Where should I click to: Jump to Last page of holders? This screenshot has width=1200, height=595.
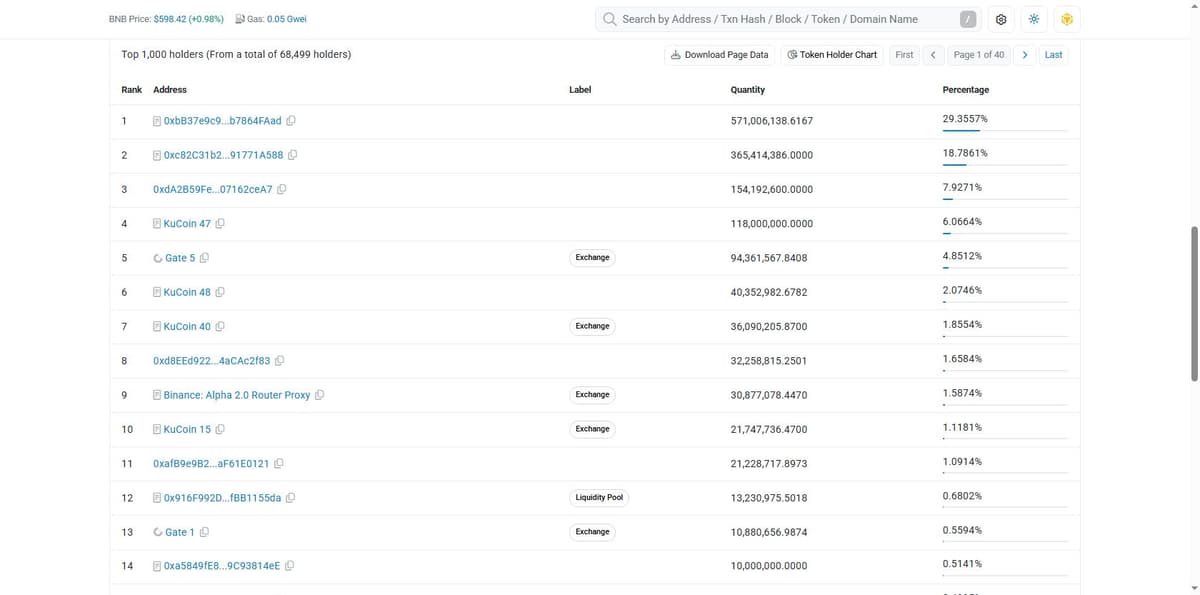coord(1053,55)
